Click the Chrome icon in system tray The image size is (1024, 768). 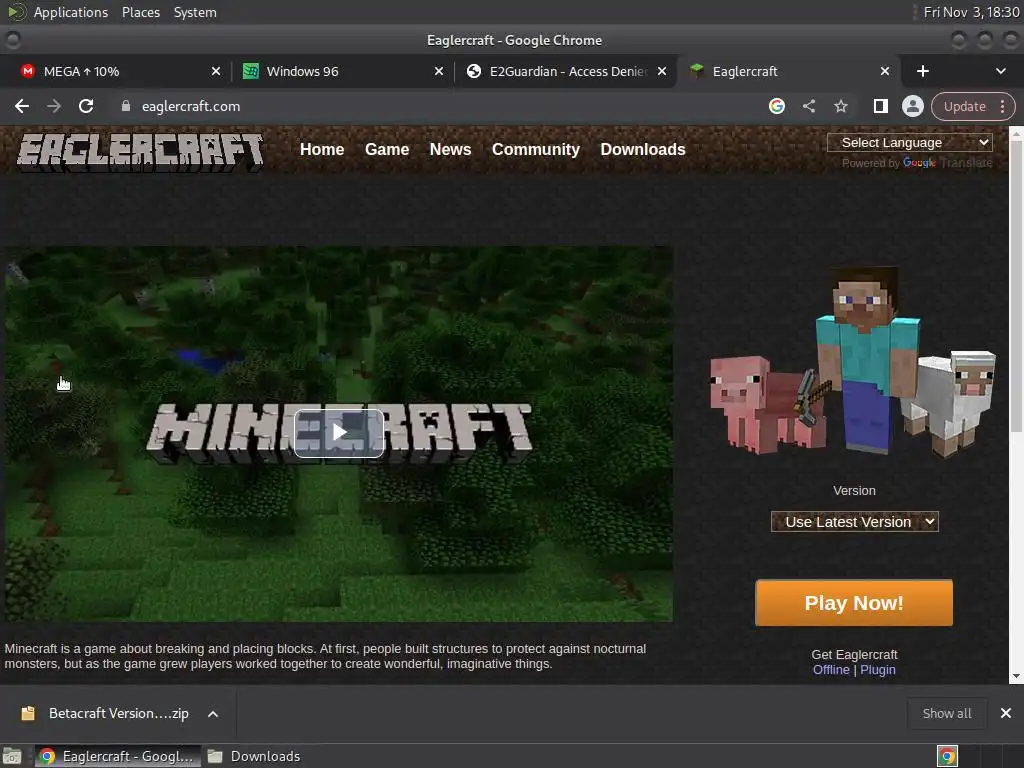click(x=947, y=756)
